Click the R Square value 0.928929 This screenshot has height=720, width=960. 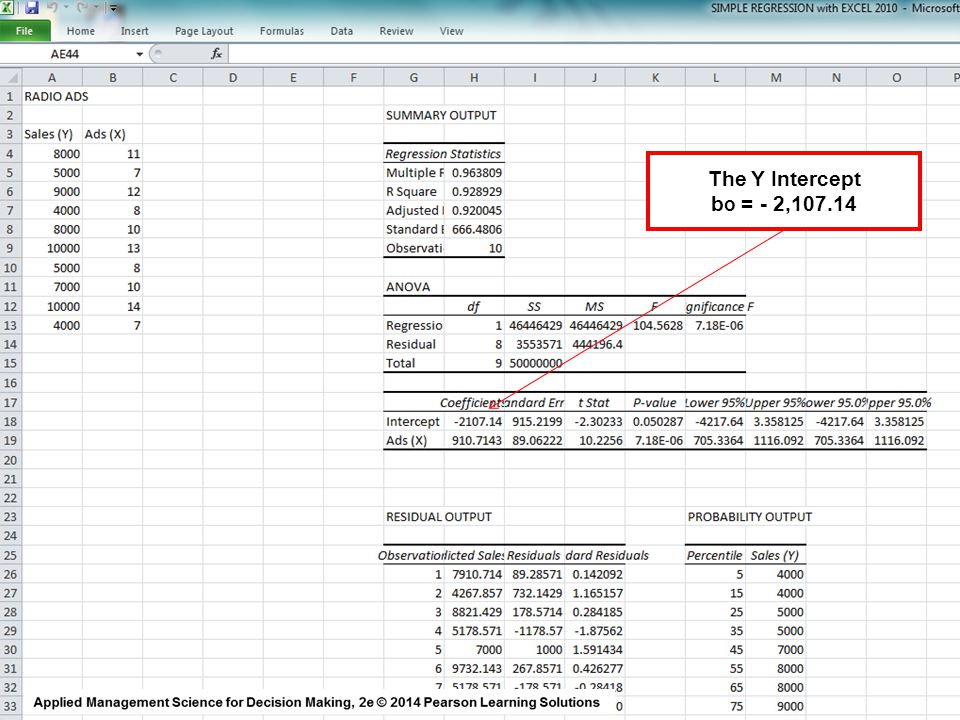[474, 192]
